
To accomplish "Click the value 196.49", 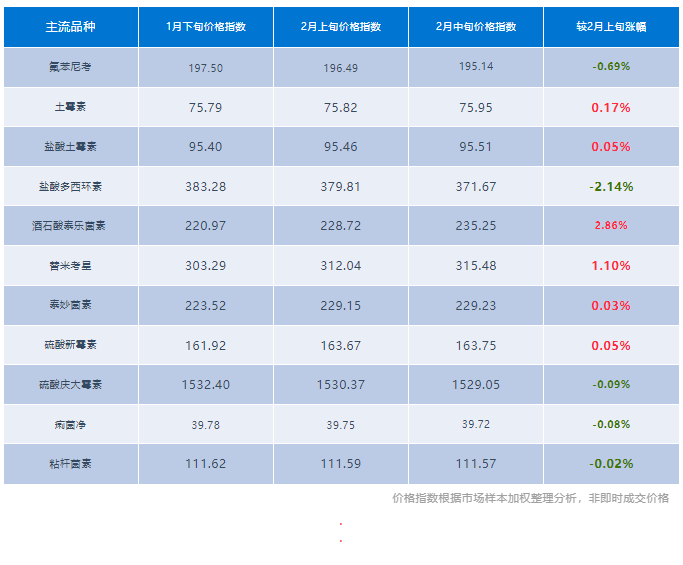I will [x=341, y=68].
